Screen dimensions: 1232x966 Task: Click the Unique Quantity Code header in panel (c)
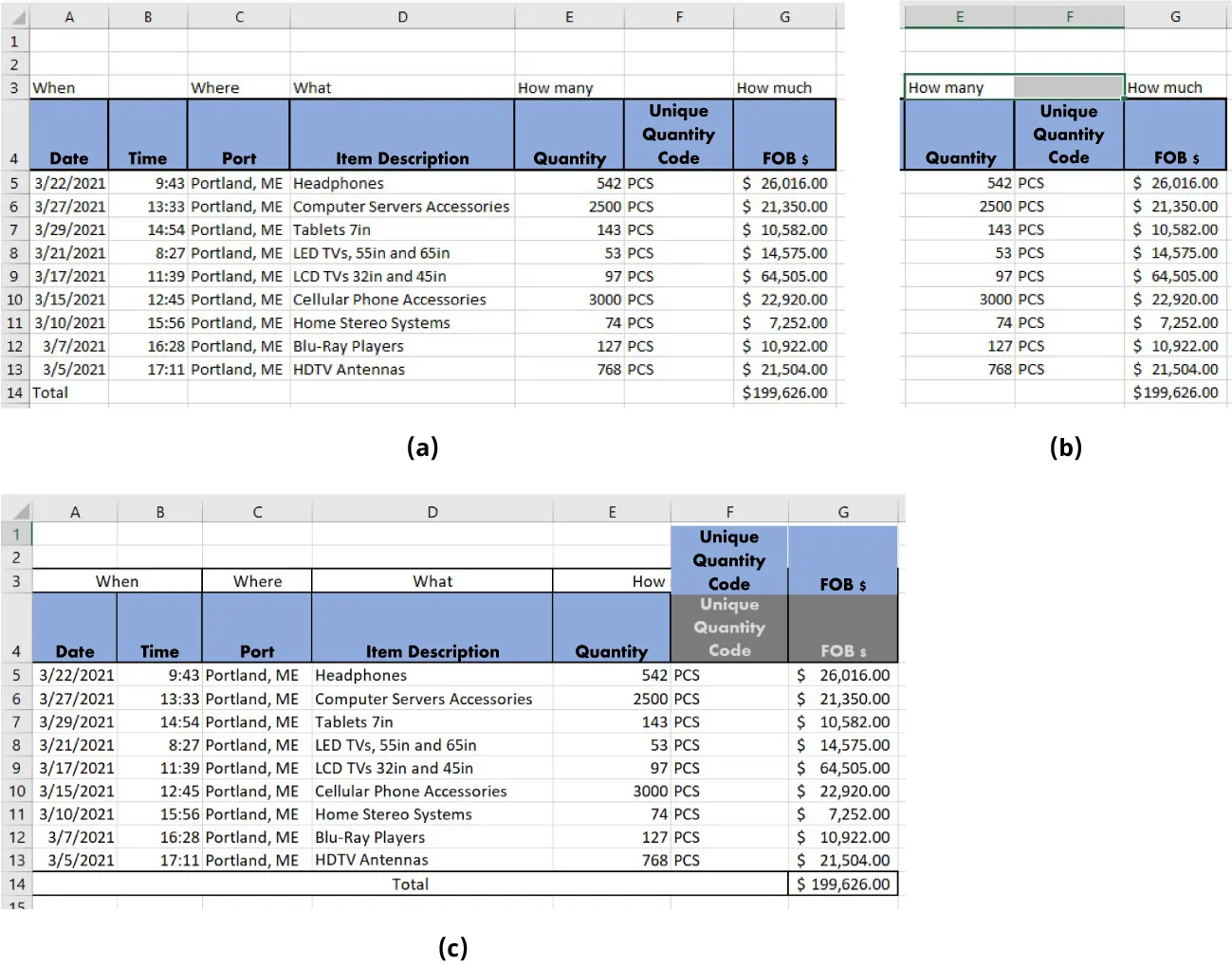click(728, 559)
